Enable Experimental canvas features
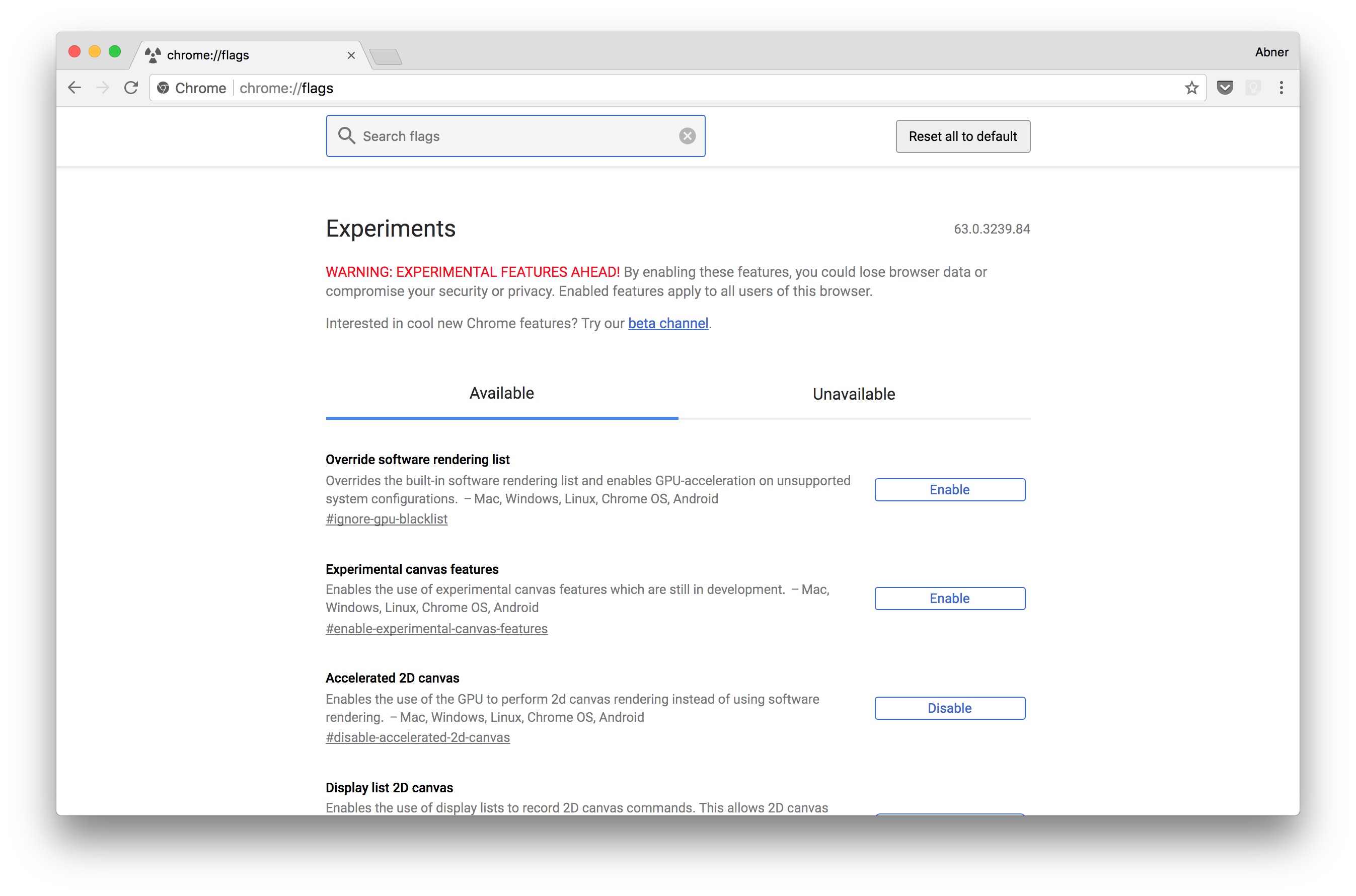The width and height of the screenshot is (1356, 896). [x=949, y=599]
